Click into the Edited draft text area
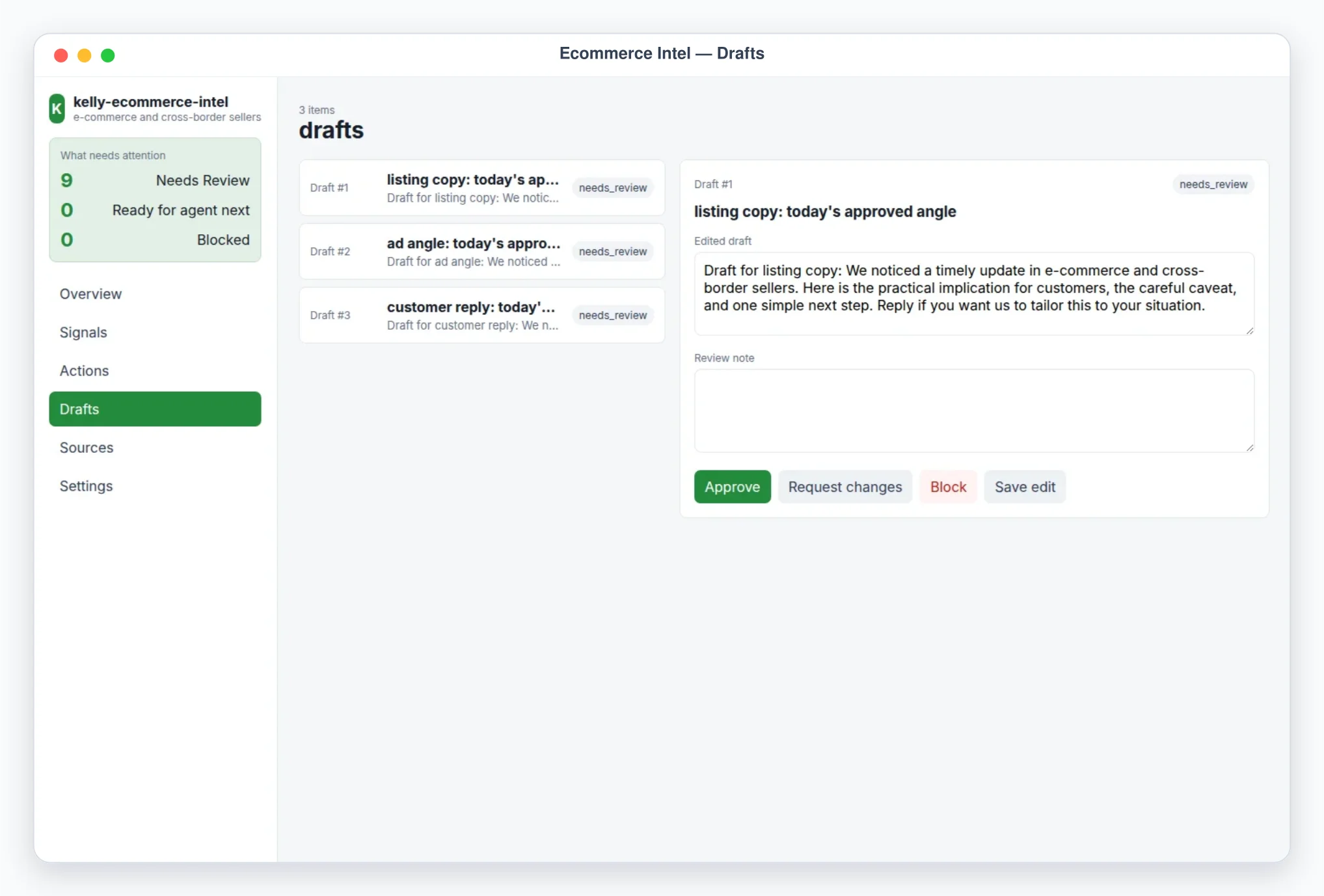Viewport: 1324px width, 896px height. (x=974, y=294)
